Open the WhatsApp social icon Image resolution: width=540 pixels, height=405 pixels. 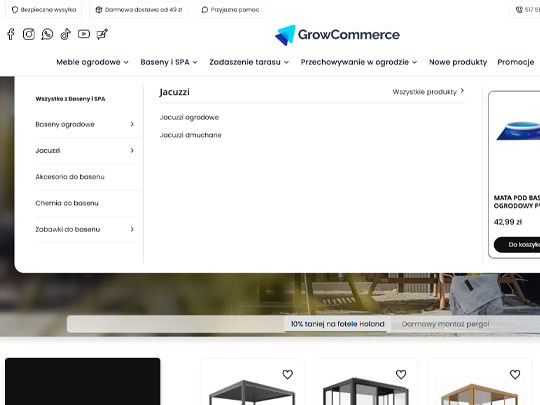pos(47,34)
